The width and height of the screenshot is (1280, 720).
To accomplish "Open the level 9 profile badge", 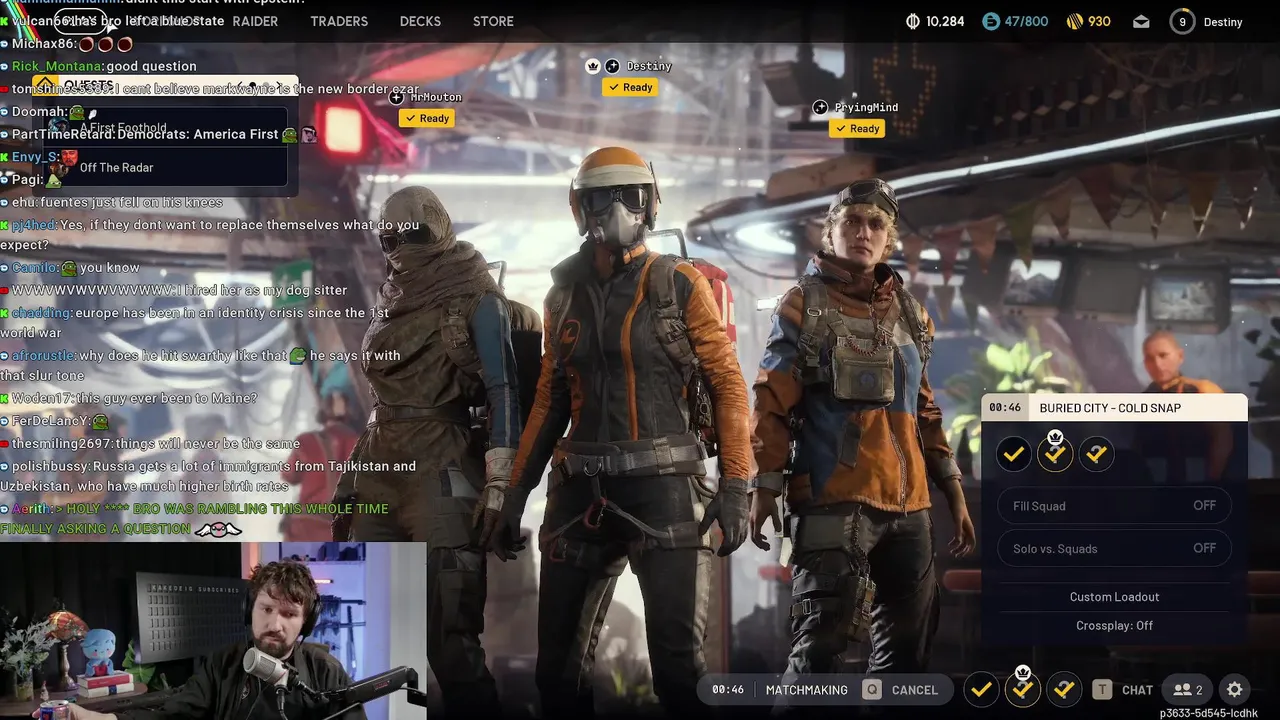I will [x=1182, y=21].
